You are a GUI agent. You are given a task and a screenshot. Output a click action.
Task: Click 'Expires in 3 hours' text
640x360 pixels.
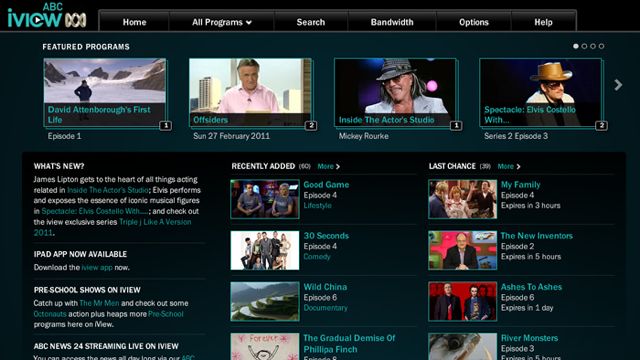tap(531, 205)
